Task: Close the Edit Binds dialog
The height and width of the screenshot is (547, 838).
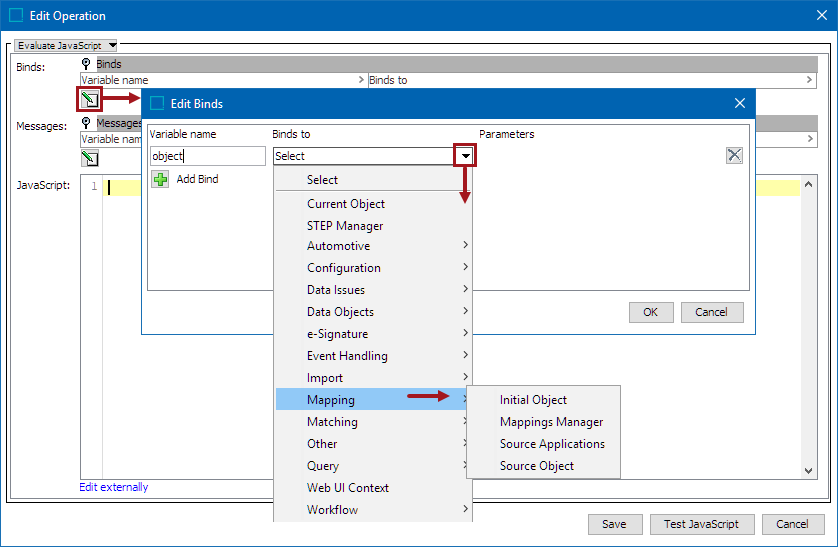Action: coord(740,103)
